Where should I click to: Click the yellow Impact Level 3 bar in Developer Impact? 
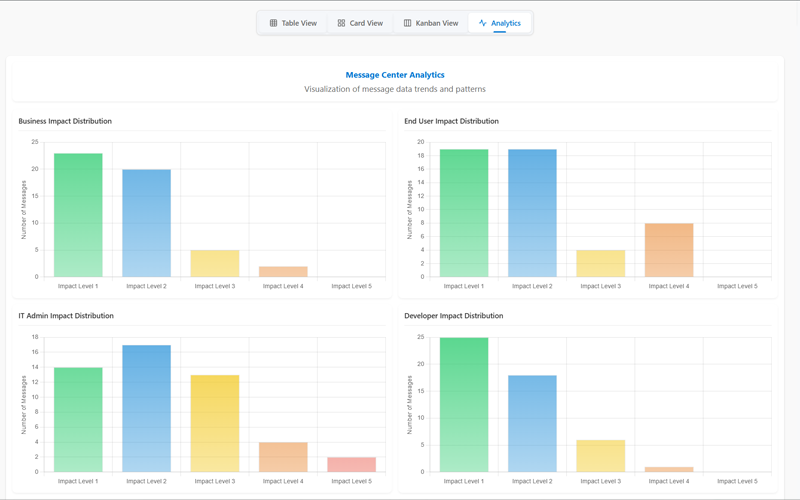600,456
